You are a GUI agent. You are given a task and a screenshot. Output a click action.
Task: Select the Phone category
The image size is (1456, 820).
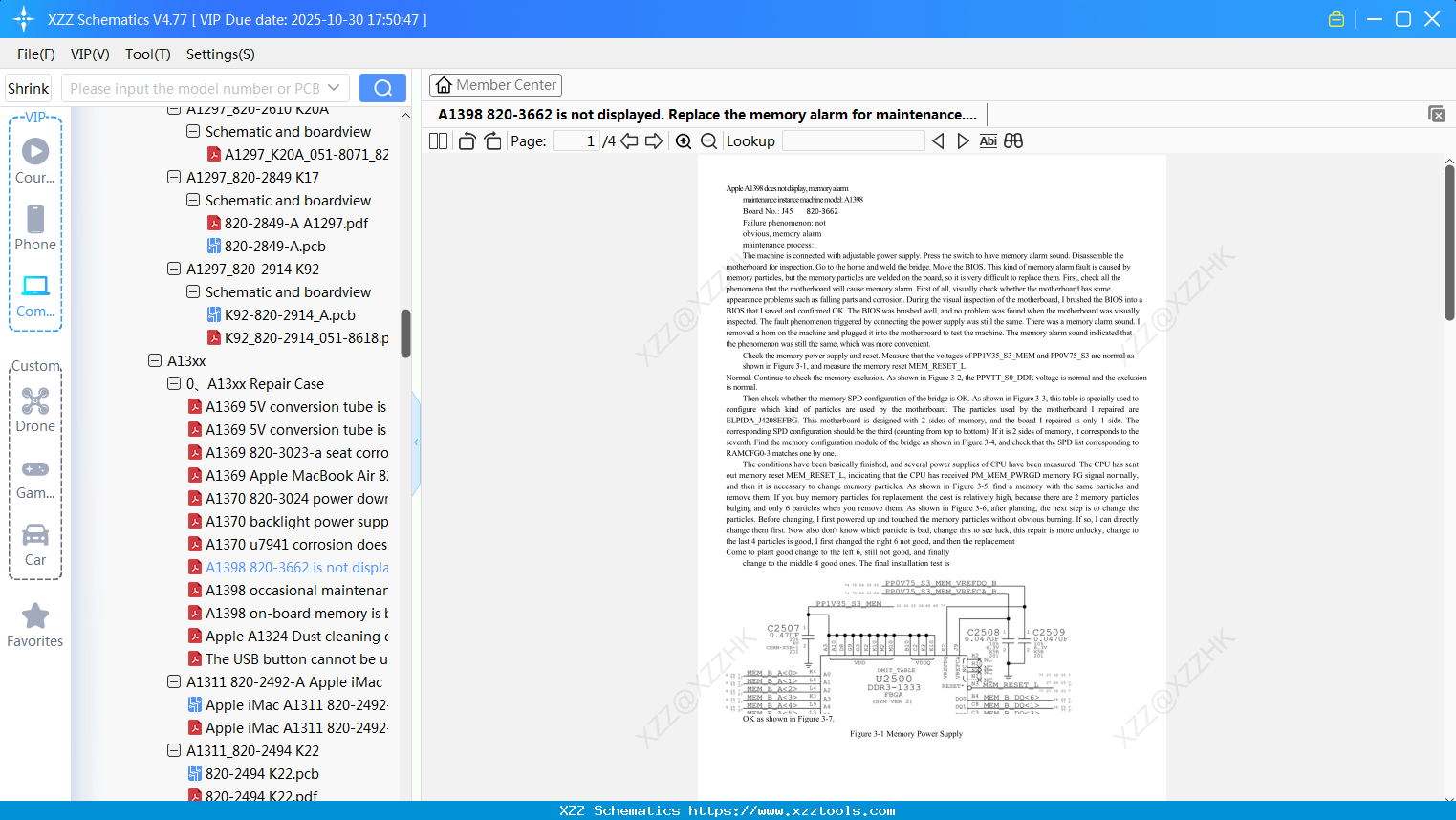(x=35, y=227)
